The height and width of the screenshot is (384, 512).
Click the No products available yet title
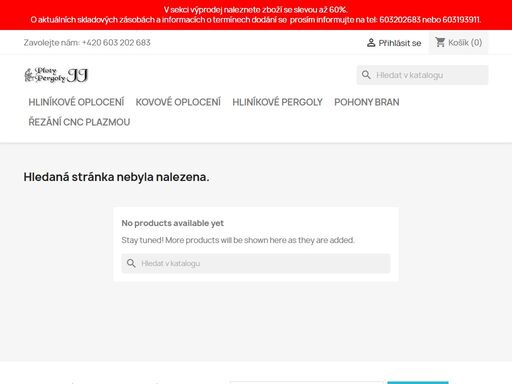pyautogui.click(x=173, y=223)
